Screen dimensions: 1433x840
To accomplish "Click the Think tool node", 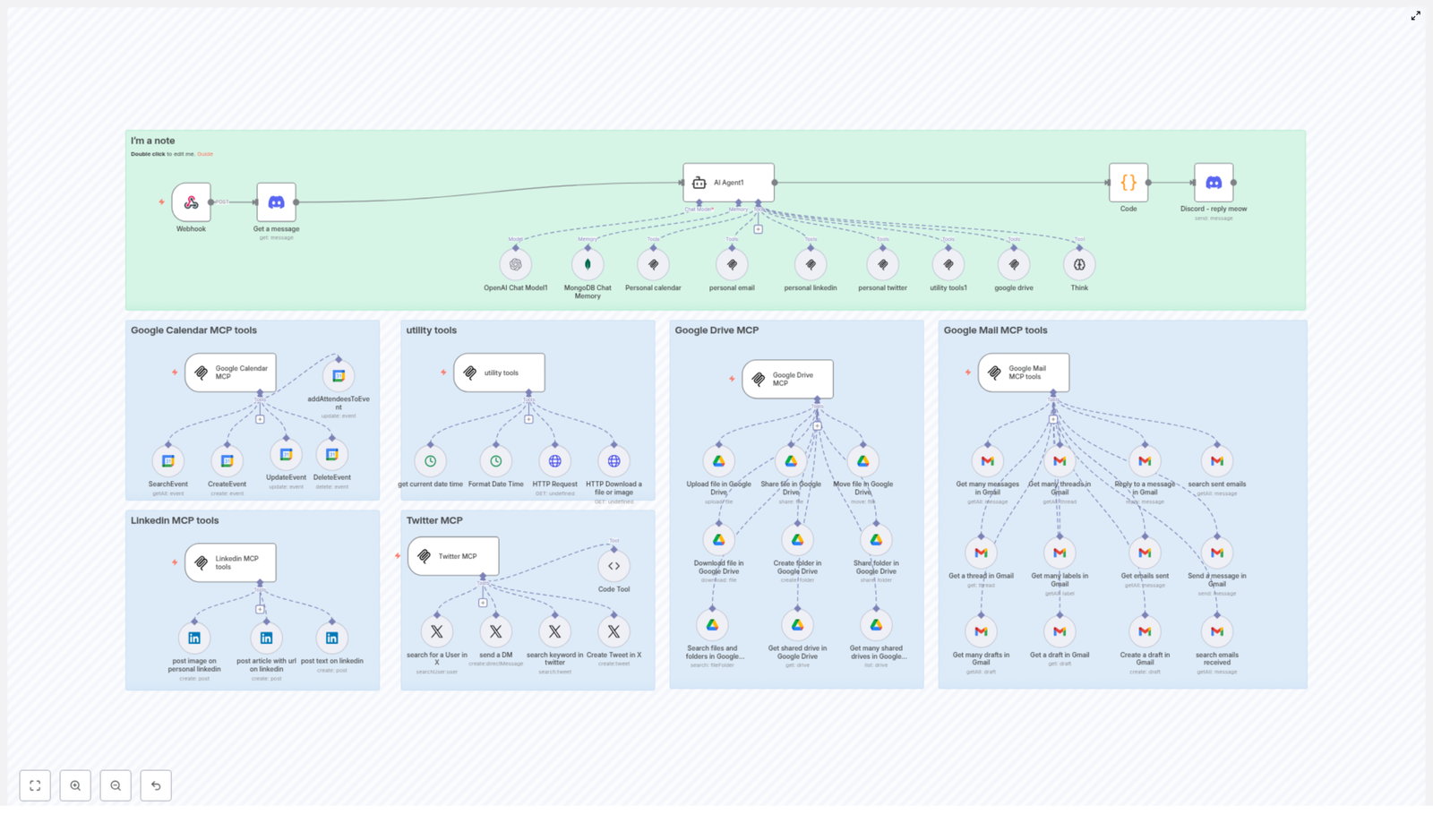I will [1078, 264].
